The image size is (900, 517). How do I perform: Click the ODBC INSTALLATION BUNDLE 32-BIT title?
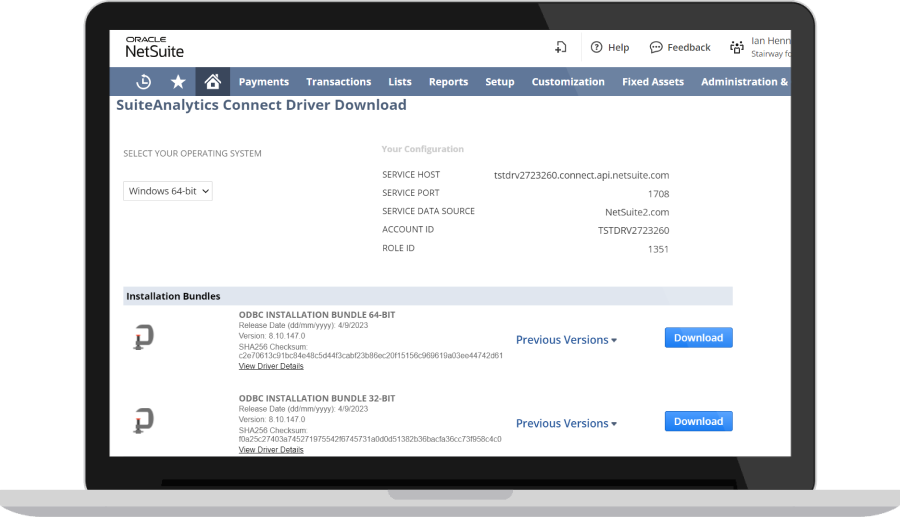pyautogui.click(x=317, y=398)
